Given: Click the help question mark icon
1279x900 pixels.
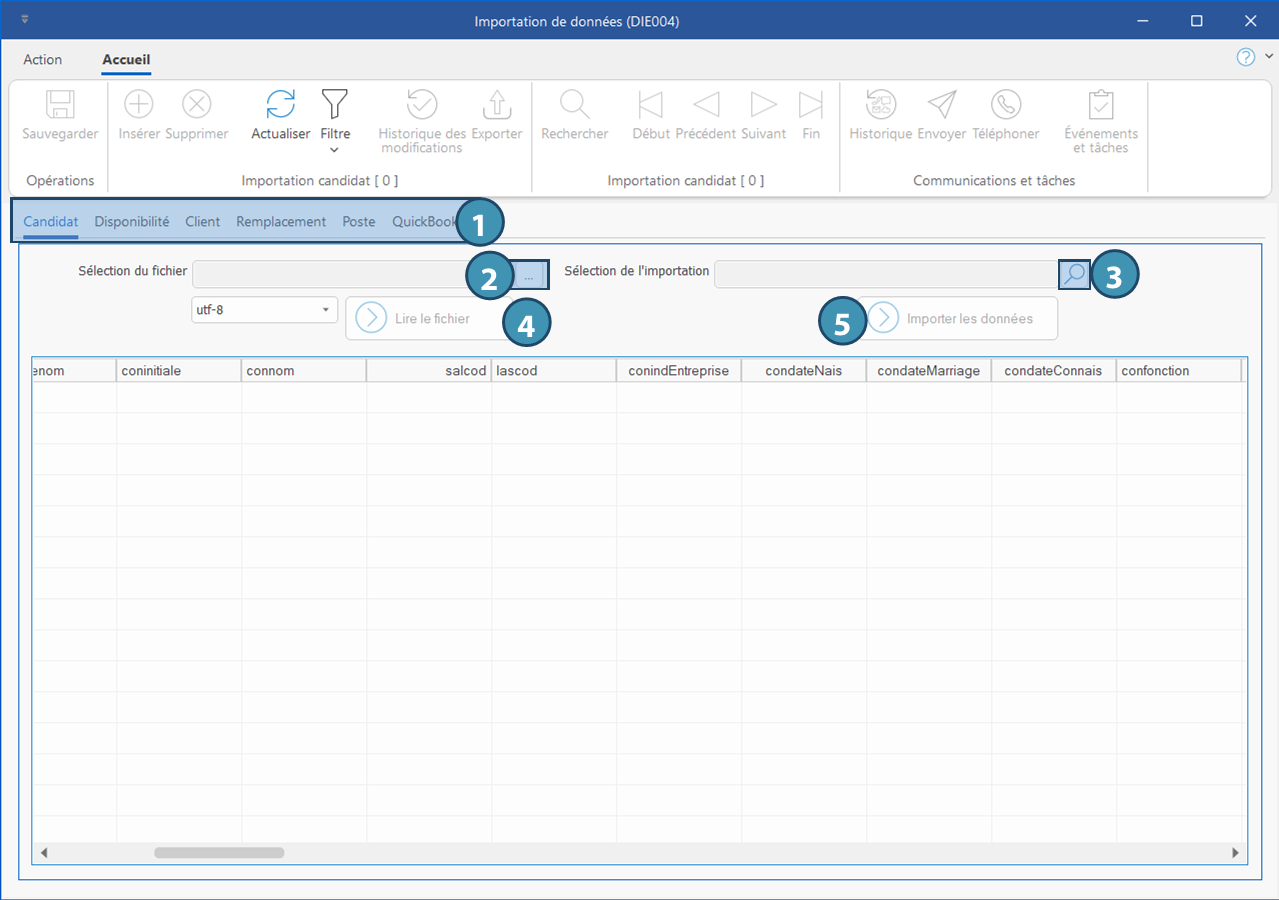Looking at the screenshot, I should [x=1245, y=57].
